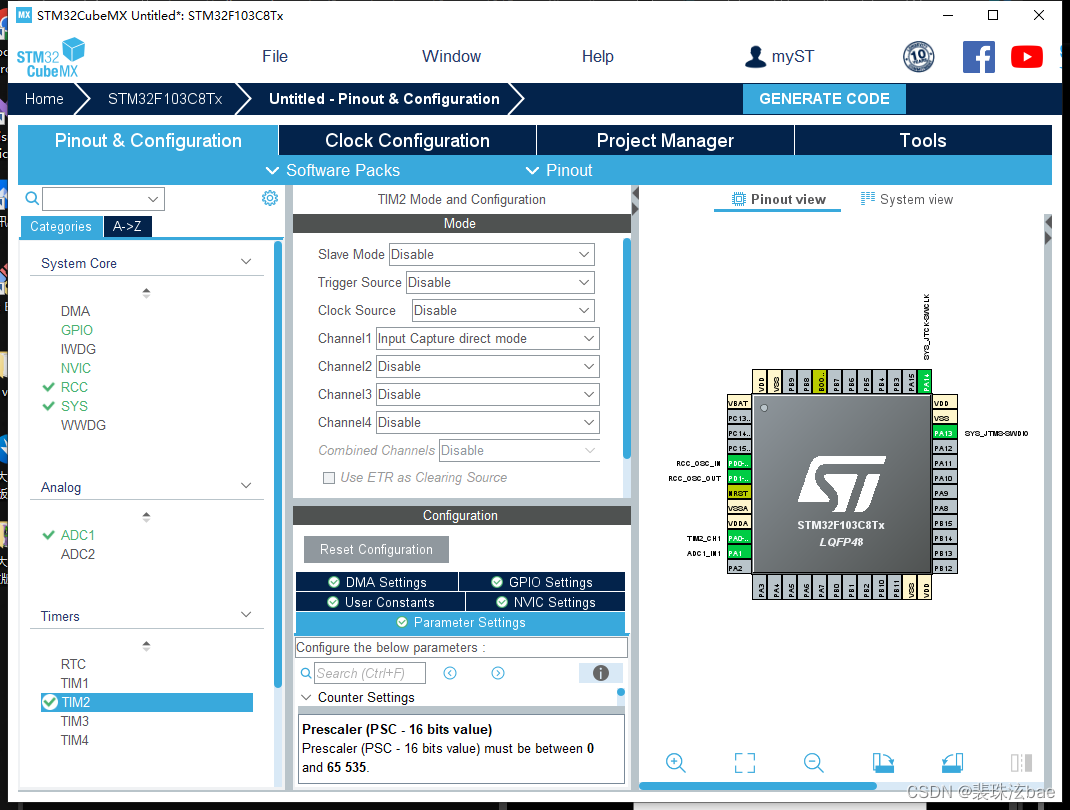Image resolution: width=1070 pixels, height=810 pixels.
Task: Select the green PA13 pin on chip
Action: (x=944, y=433)
